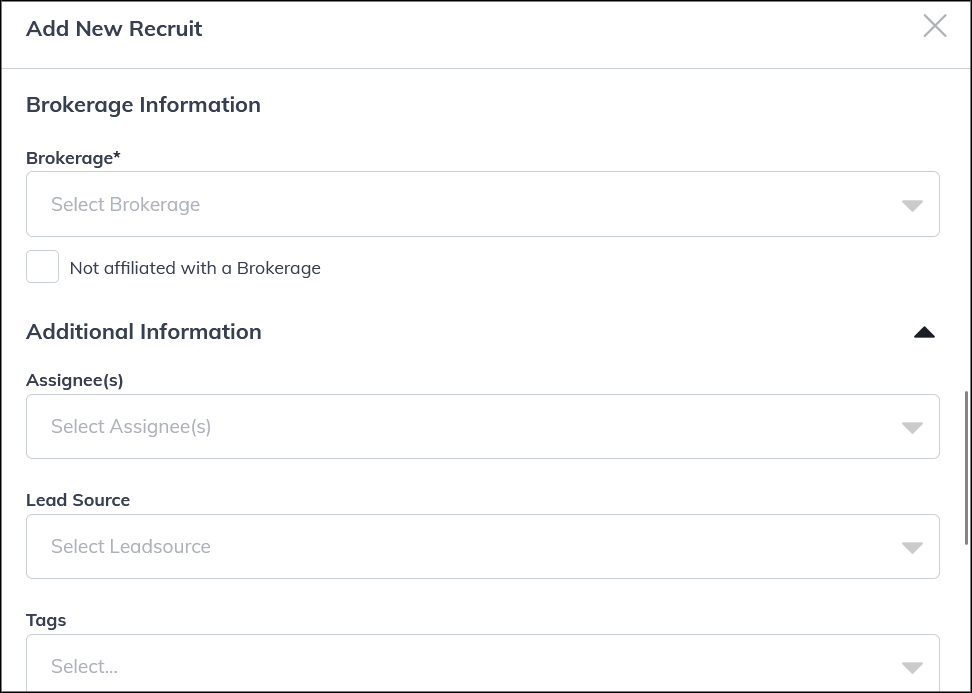Open the Lead Source selector

click(483, 546)
